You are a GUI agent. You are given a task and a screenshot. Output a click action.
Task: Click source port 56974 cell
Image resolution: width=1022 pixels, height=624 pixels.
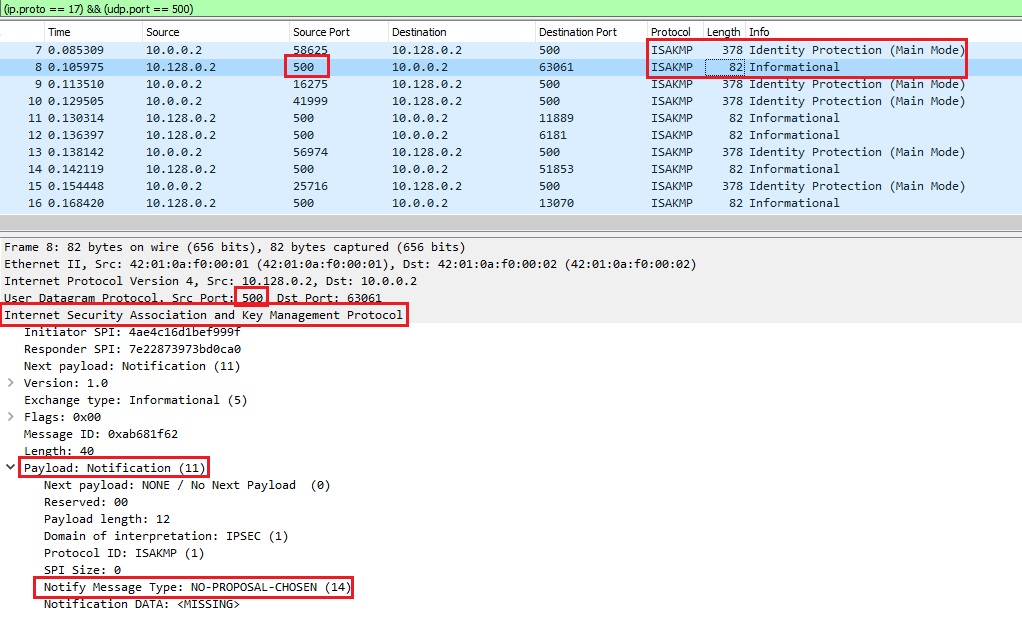310,152
